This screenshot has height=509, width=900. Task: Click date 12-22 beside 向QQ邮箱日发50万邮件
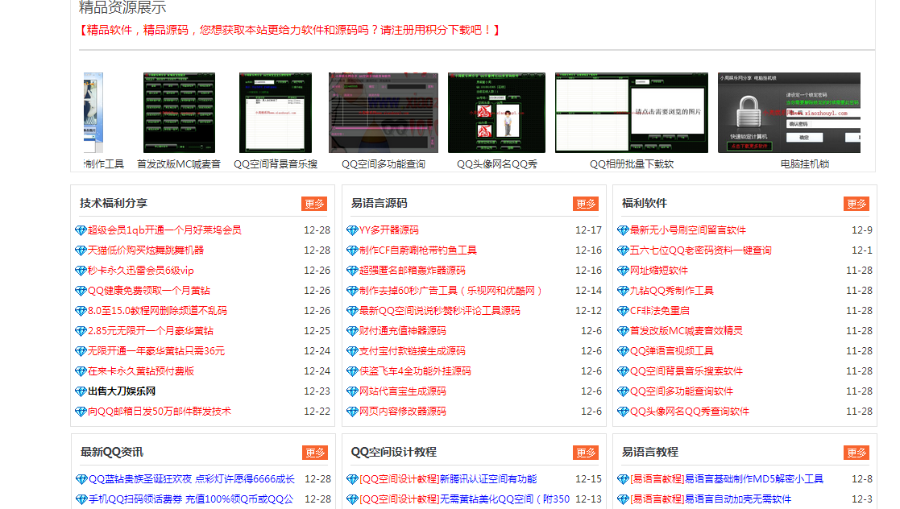click(x=317, y=411)
